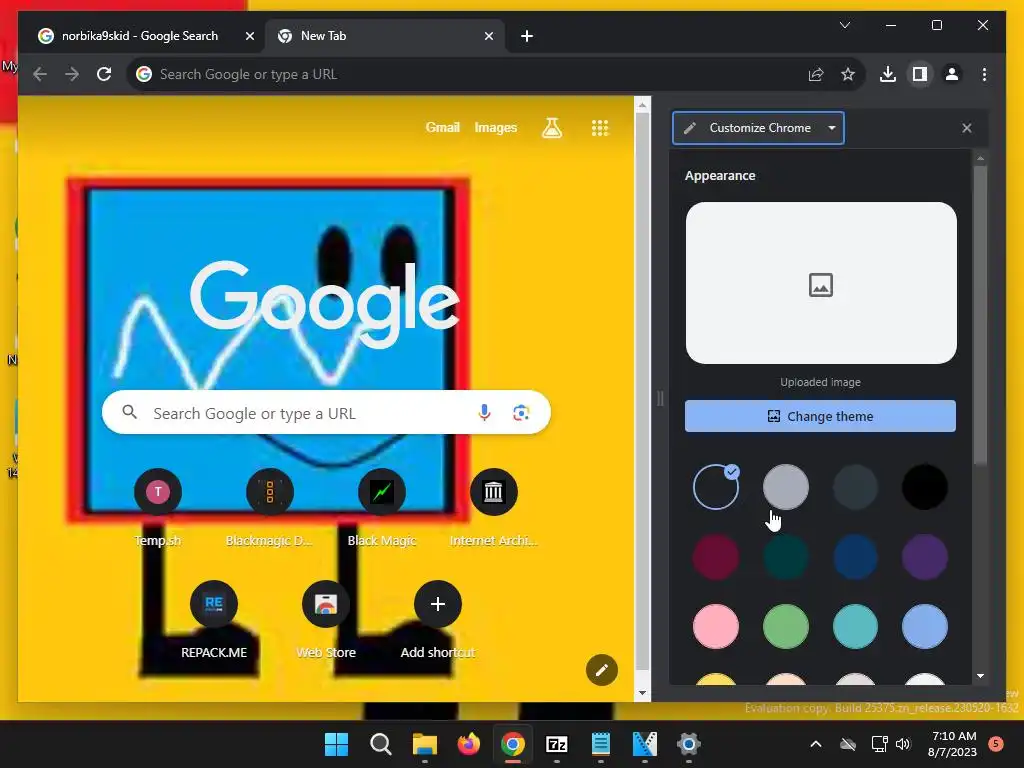Close the norbika9skid Google Search tab

pyautogui.click(x=249, y=36)
